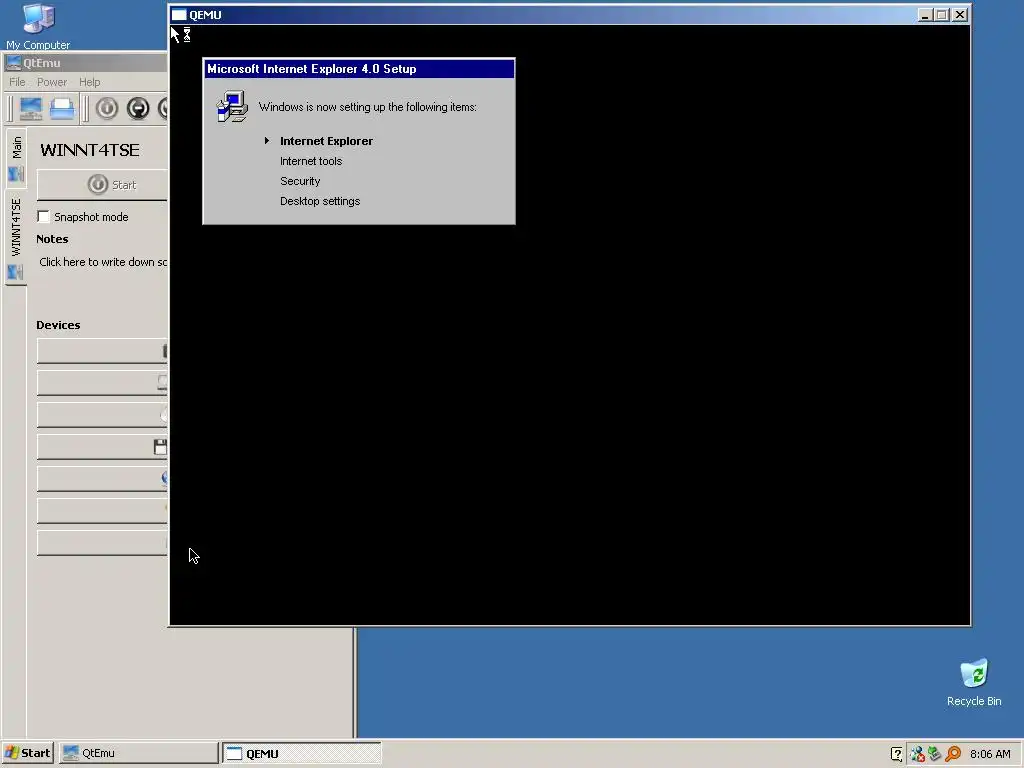Click the Start machine button in QtEmu
Viewport: 1024px width, 768px height.
(103, 185)
